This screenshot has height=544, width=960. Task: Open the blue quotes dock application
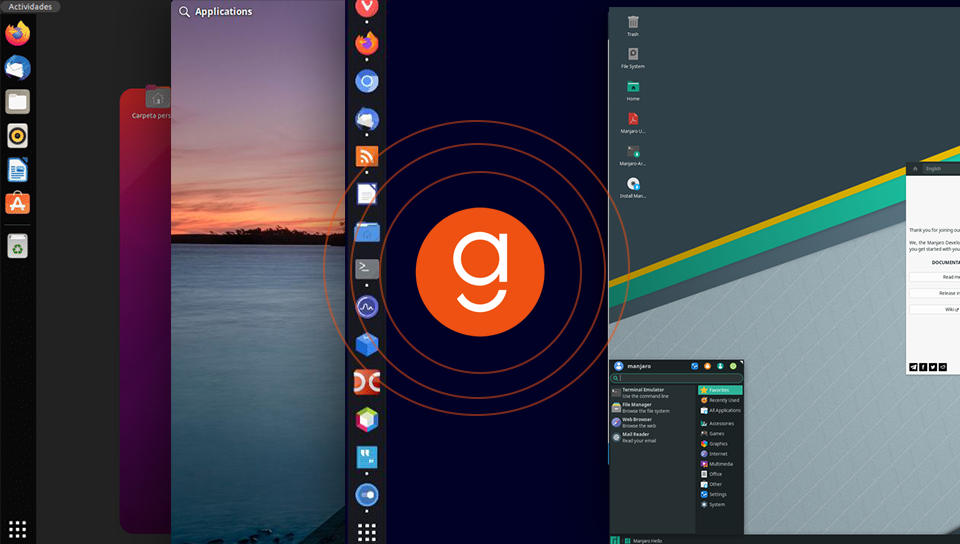point(367,457)
